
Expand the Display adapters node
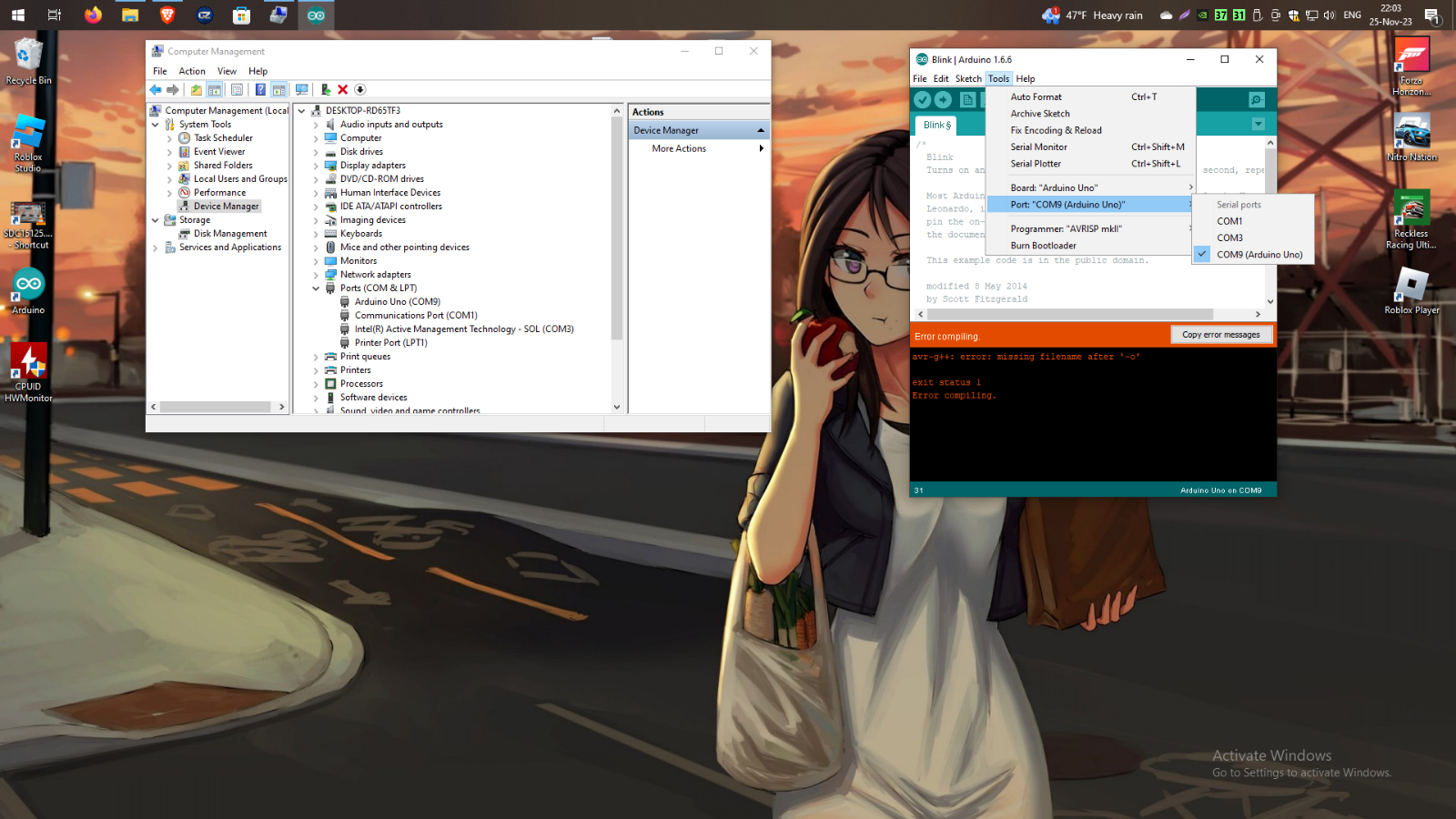tap(316, 166)
